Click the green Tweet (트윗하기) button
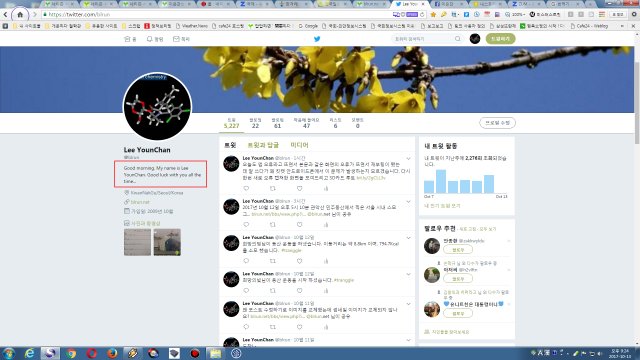Viewport: 640px width, 360px height. click(x=500, y=39)
